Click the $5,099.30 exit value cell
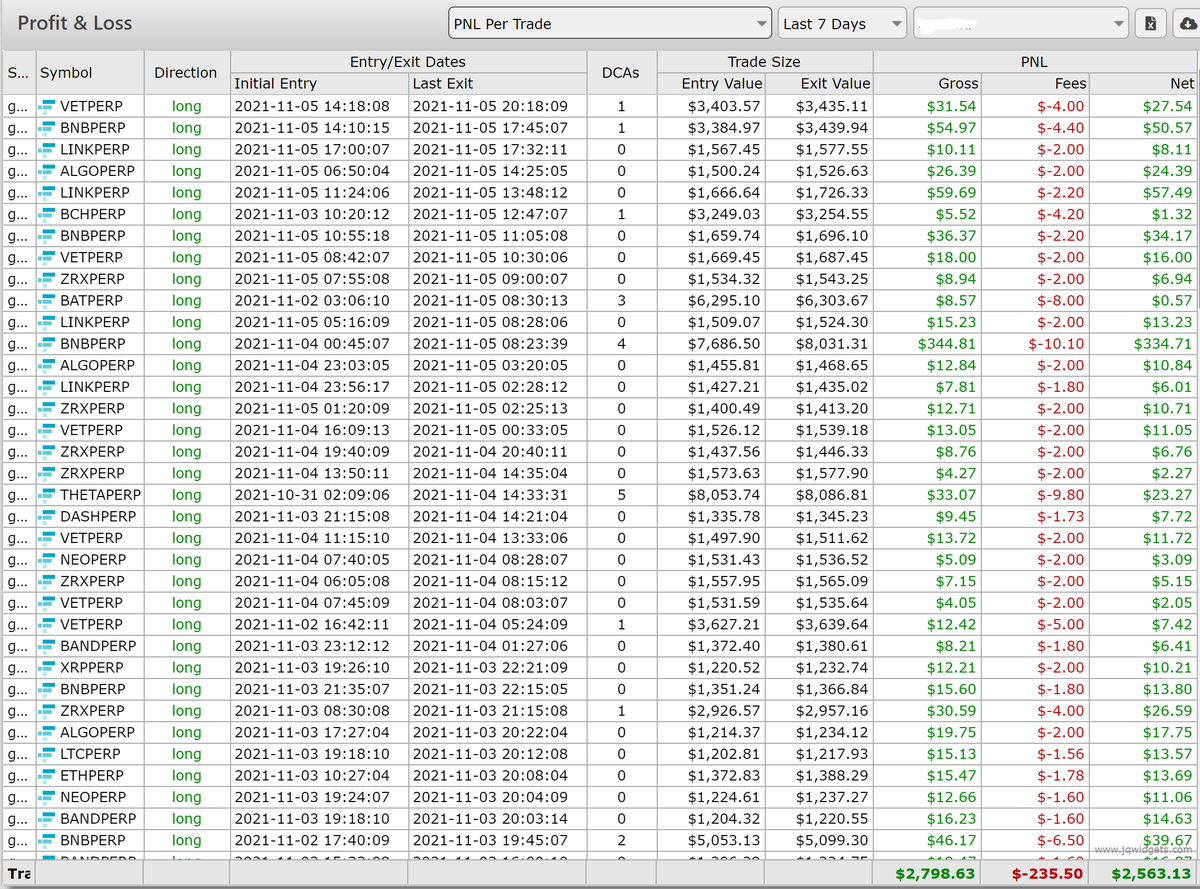This screenshot has height=889, width=1200. click(819, 841)
